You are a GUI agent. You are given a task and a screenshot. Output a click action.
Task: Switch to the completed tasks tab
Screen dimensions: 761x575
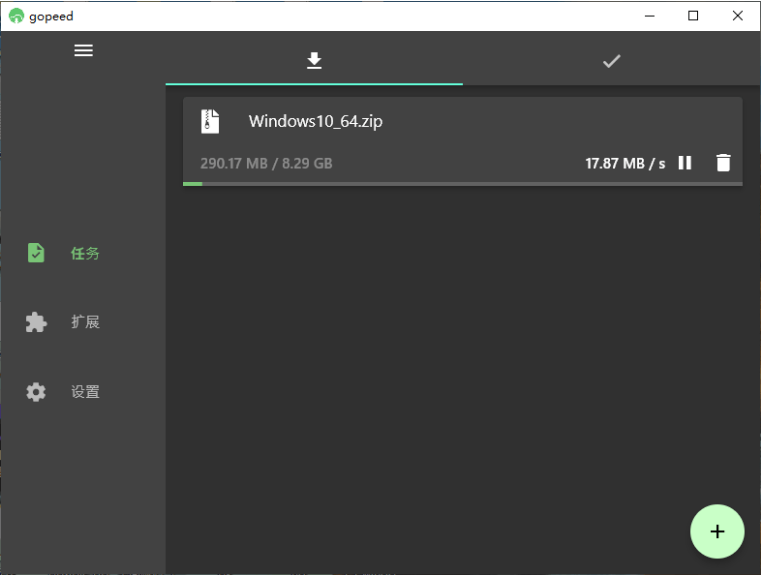612,61
